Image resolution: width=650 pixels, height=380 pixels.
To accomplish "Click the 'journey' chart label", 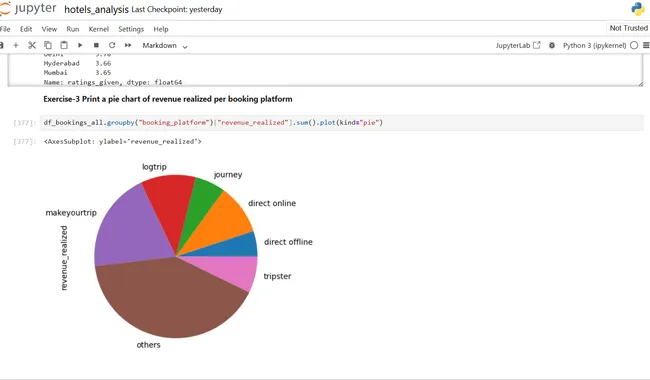I will [228, 175].
